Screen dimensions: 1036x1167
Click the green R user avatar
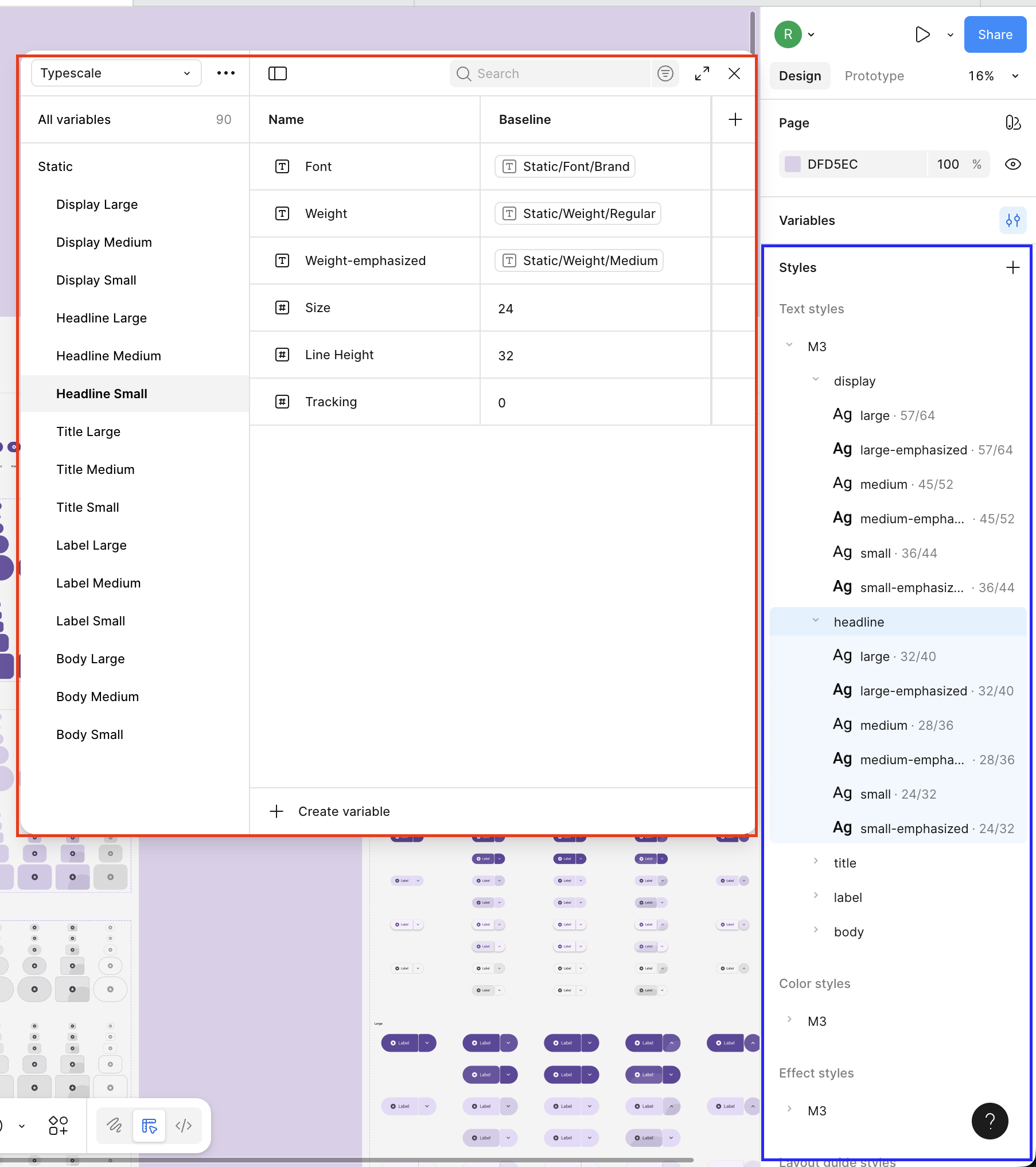click(x=788, y=34)
